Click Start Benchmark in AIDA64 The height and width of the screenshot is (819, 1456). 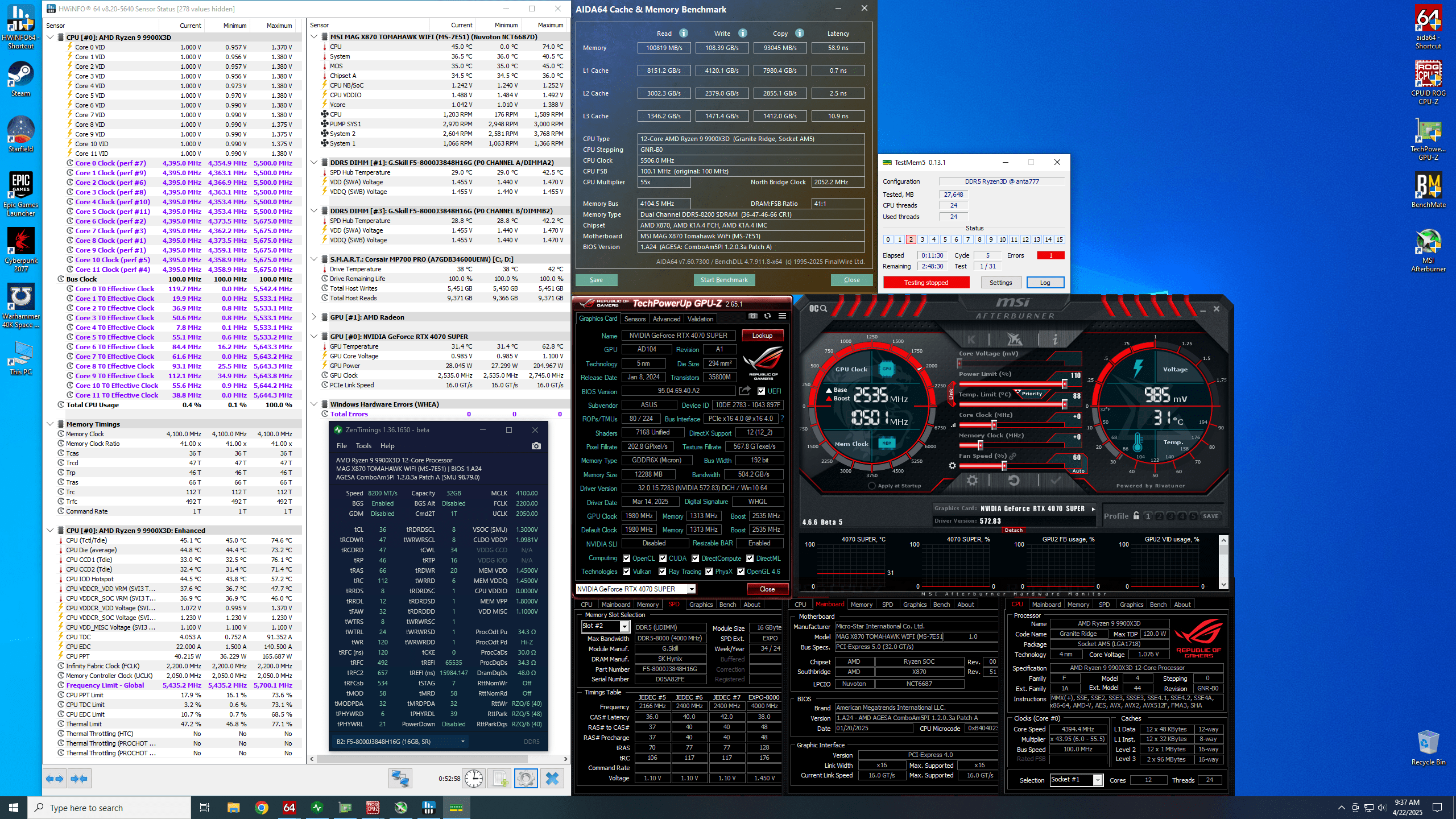[x=724, y=280]
